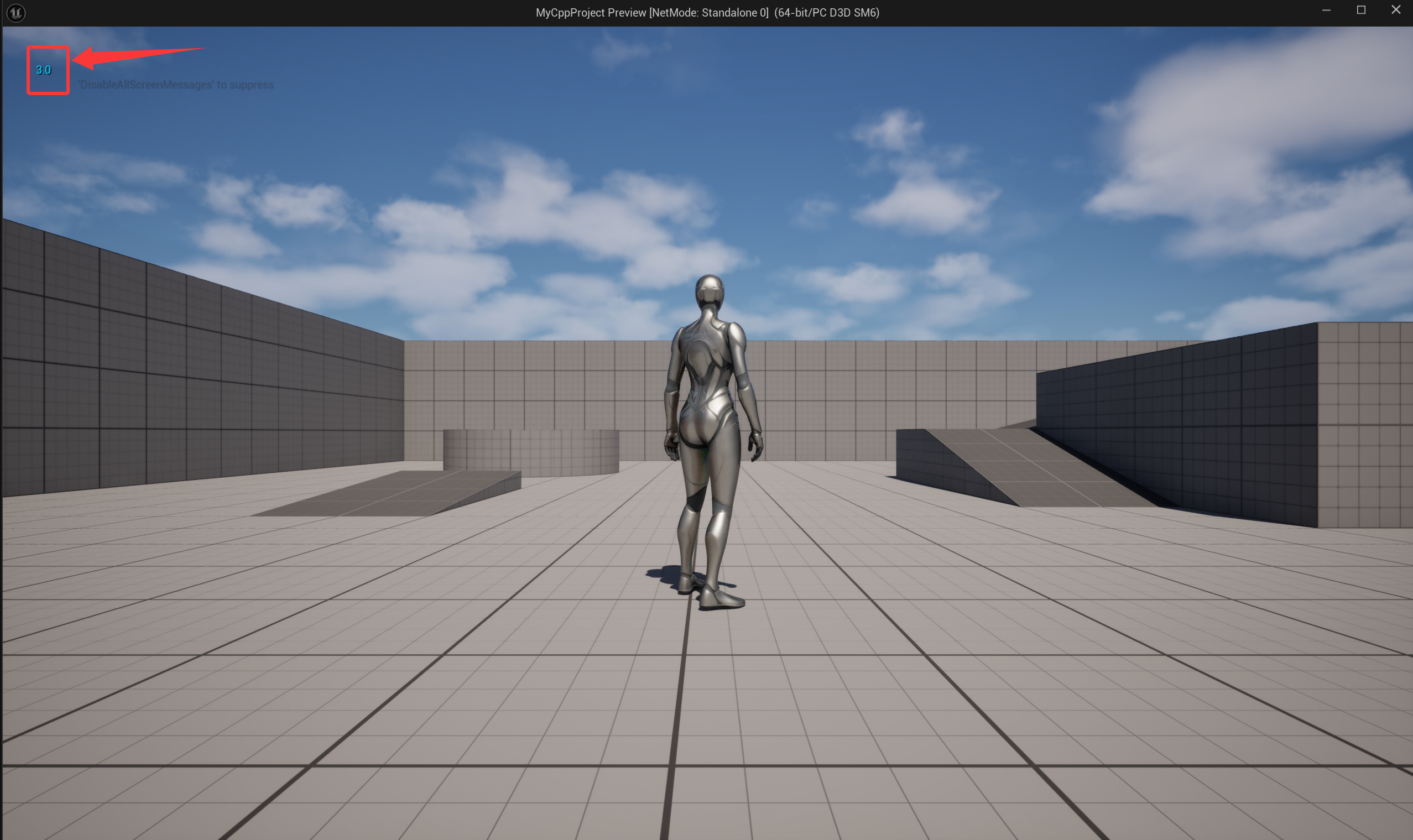The height and width of the screenshot is (840, 1413).
Task: Minimize the MyCppProject Preview window
Action: coord(1326,11)
